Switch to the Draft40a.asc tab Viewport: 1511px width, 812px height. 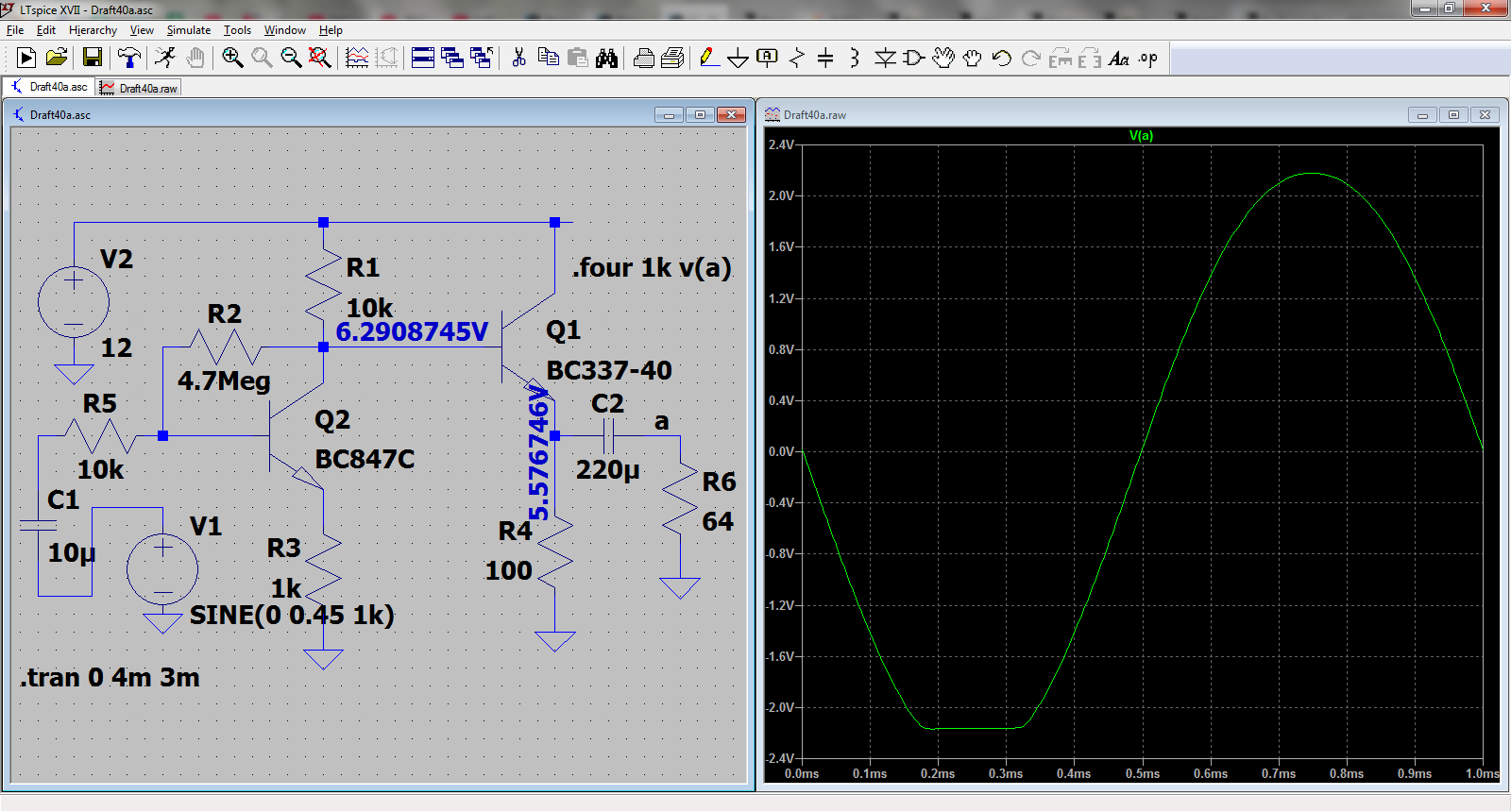coord(49,87)
